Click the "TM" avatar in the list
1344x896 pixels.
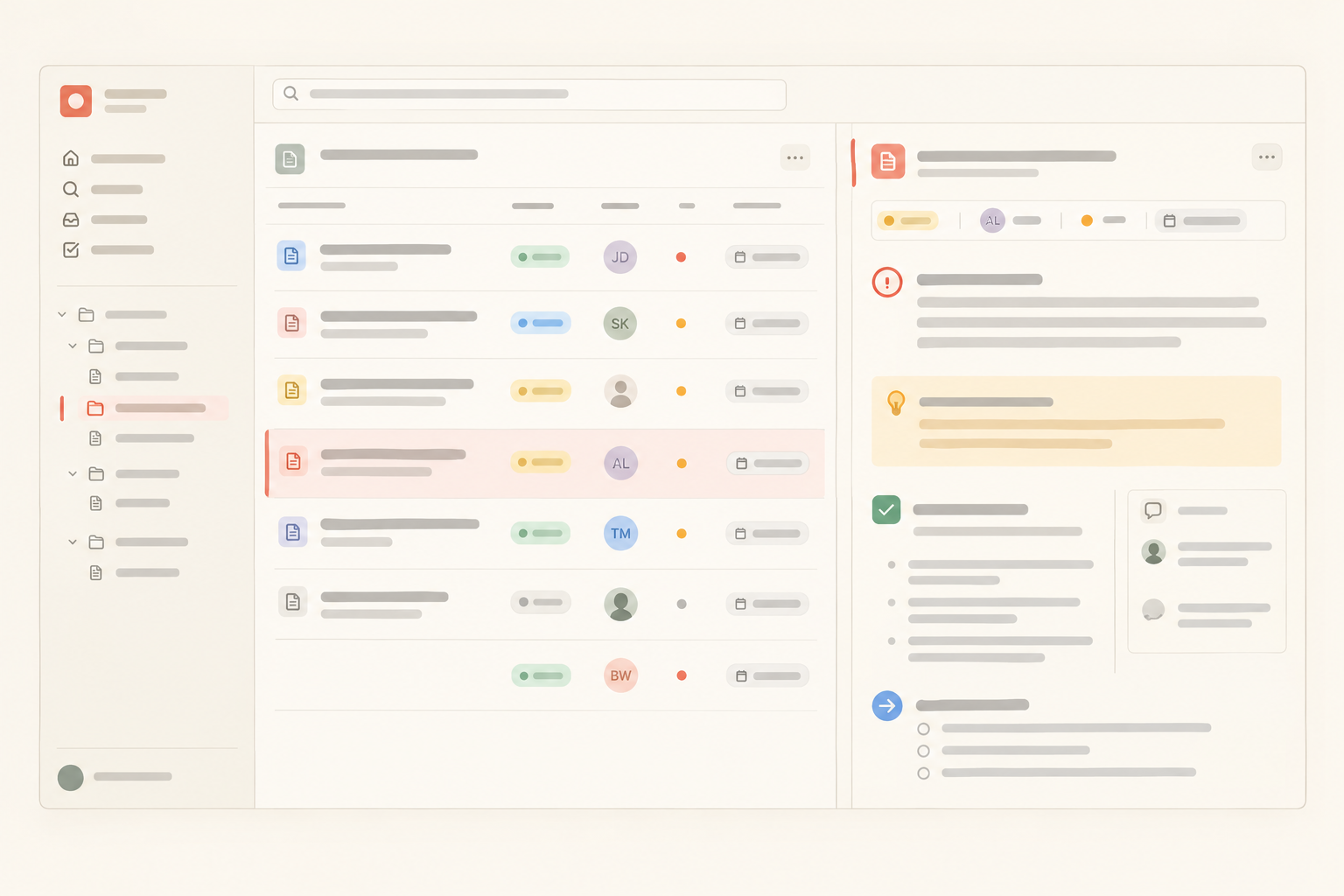621,534
